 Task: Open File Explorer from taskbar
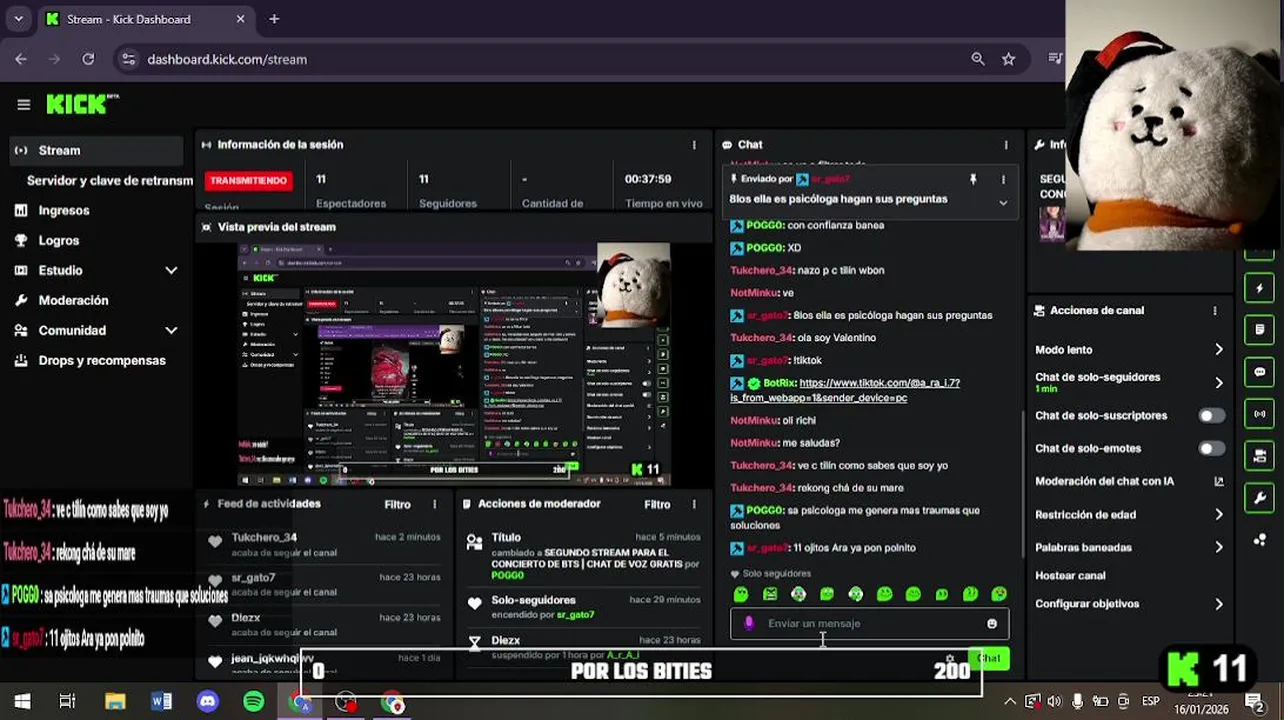(x=115, y=702)
